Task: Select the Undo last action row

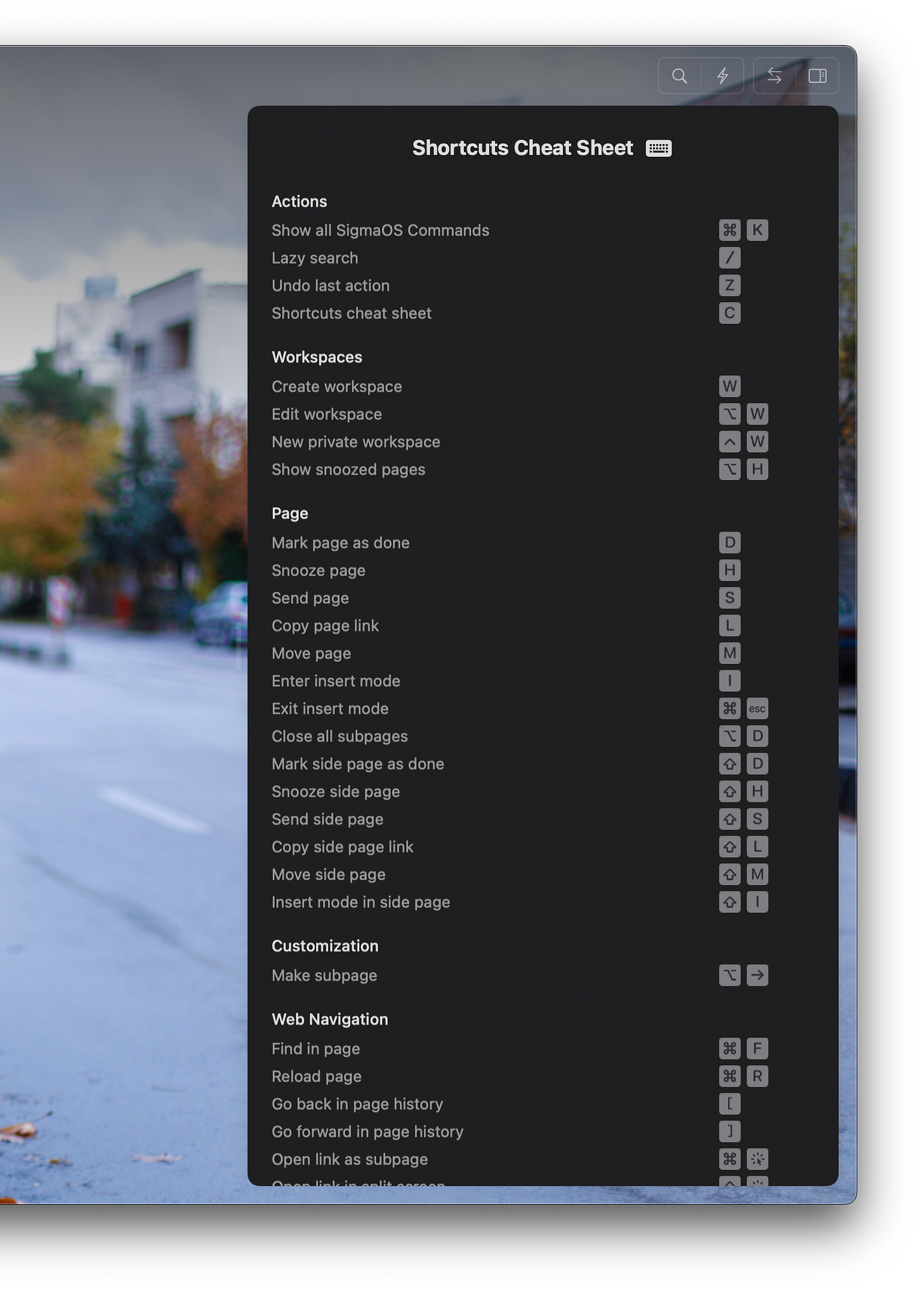Action: point(506,285)
